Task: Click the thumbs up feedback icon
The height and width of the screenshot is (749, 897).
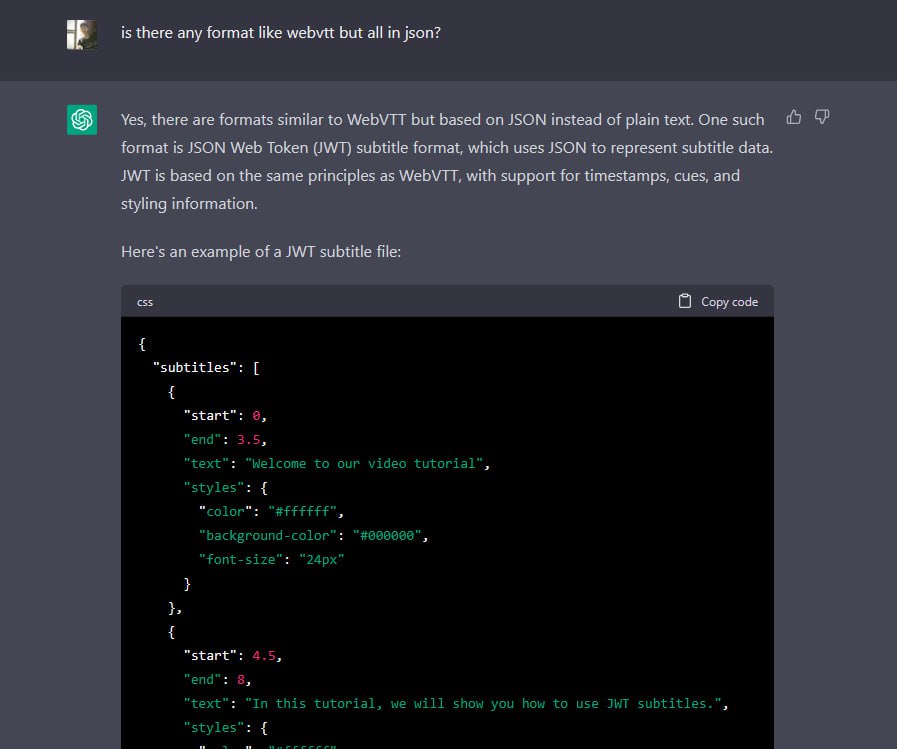Action: click(x=793, y=117)
